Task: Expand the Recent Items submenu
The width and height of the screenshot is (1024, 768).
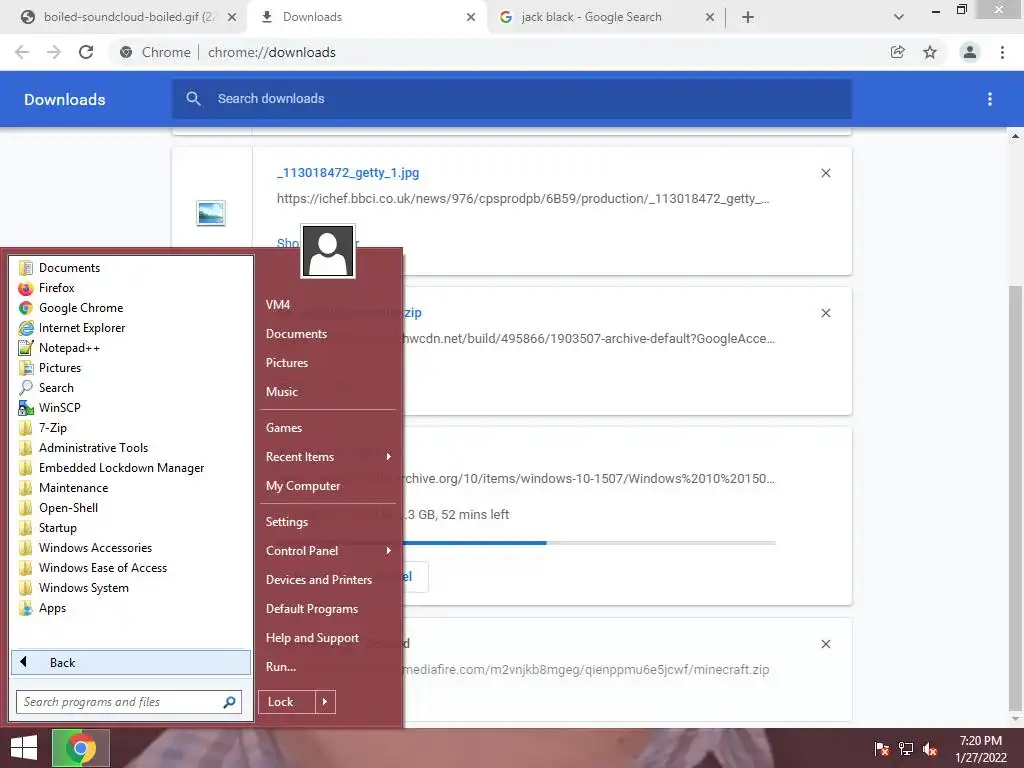Action: (328, 456)
